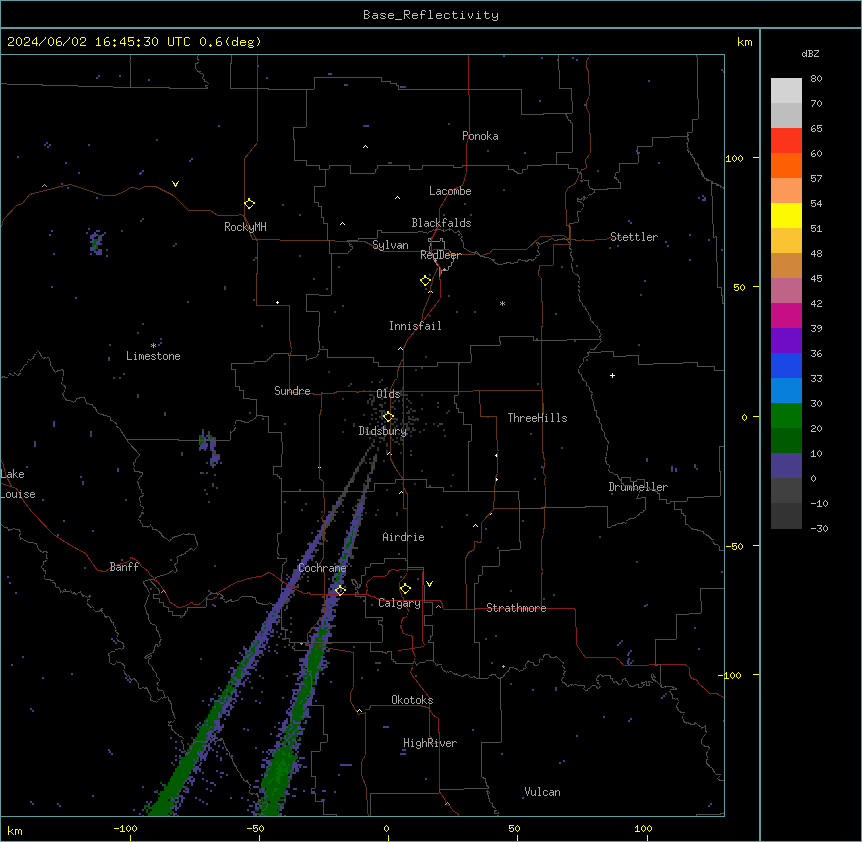Viewport: 862px width, 842px height.
Task: Pick the light blue 30–33 dBZ swatch
Action: (x=786, y=391)
